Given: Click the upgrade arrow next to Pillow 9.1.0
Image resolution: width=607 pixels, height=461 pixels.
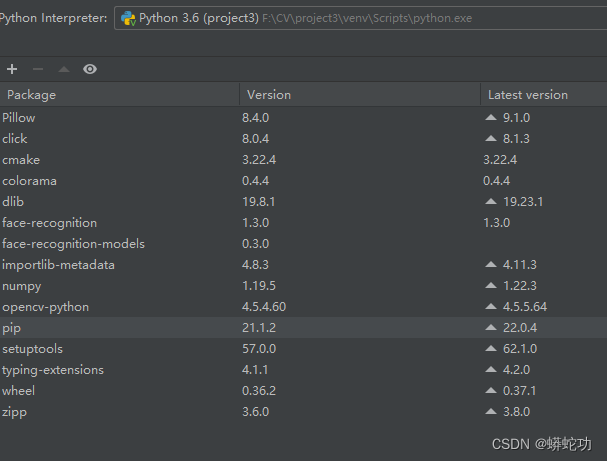Looking at the screenshot, I should click(x=490, y=118).
